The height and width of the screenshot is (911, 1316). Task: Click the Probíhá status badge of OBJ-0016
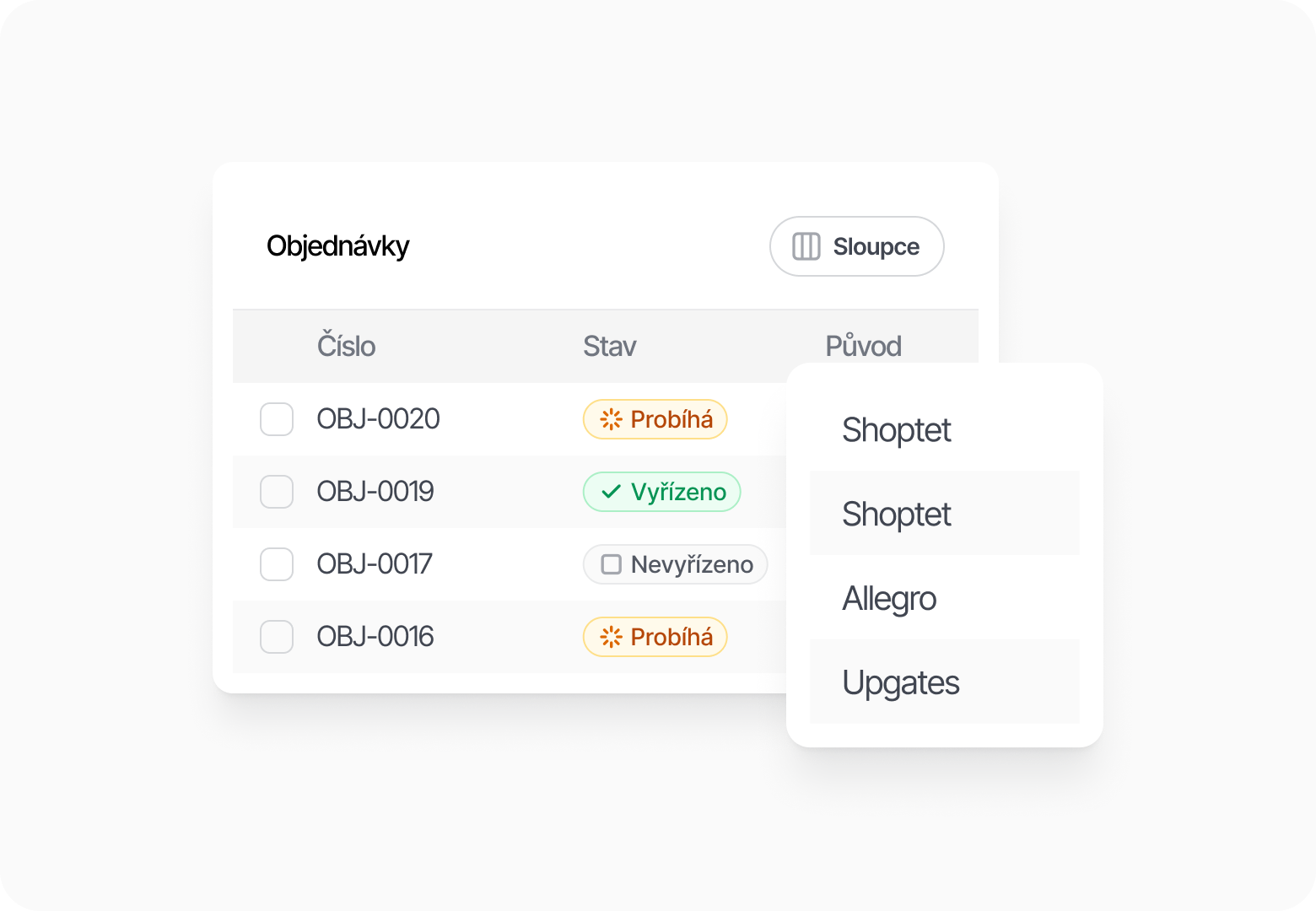pos(655,637)
